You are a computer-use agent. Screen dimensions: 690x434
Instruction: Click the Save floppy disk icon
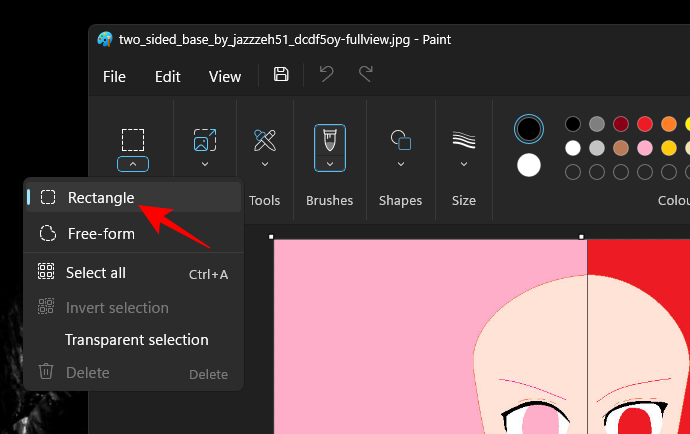[281, 75]
